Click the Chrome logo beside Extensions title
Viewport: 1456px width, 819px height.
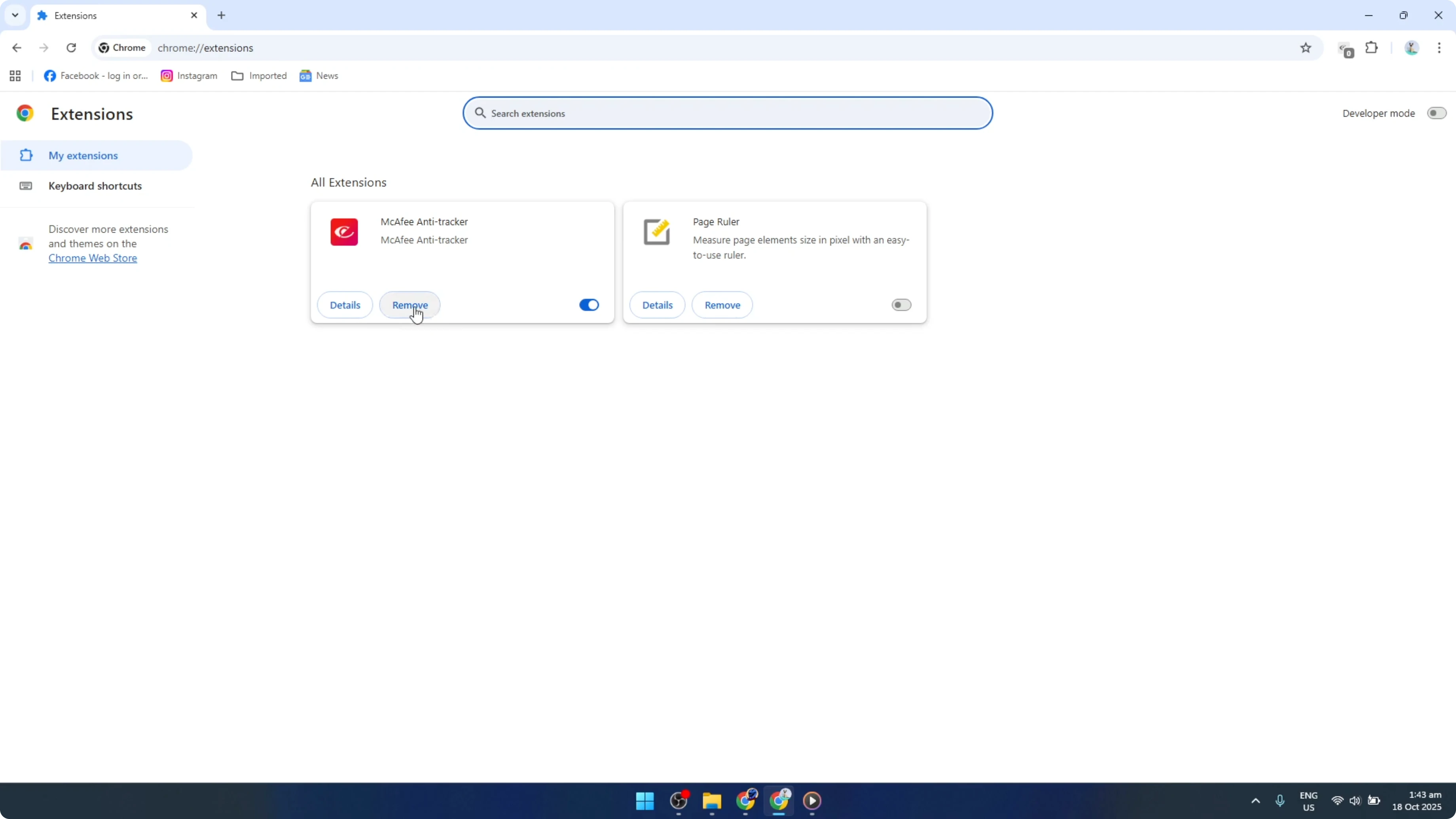click(25, 114)
